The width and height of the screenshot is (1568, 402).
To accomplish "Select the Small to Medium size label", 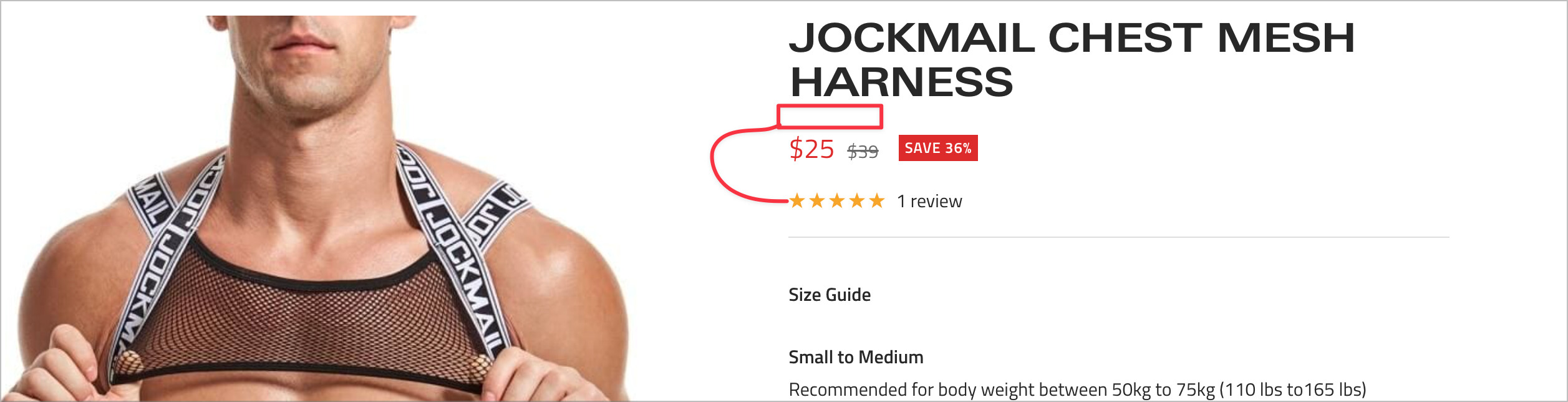I will pos(856,357).
